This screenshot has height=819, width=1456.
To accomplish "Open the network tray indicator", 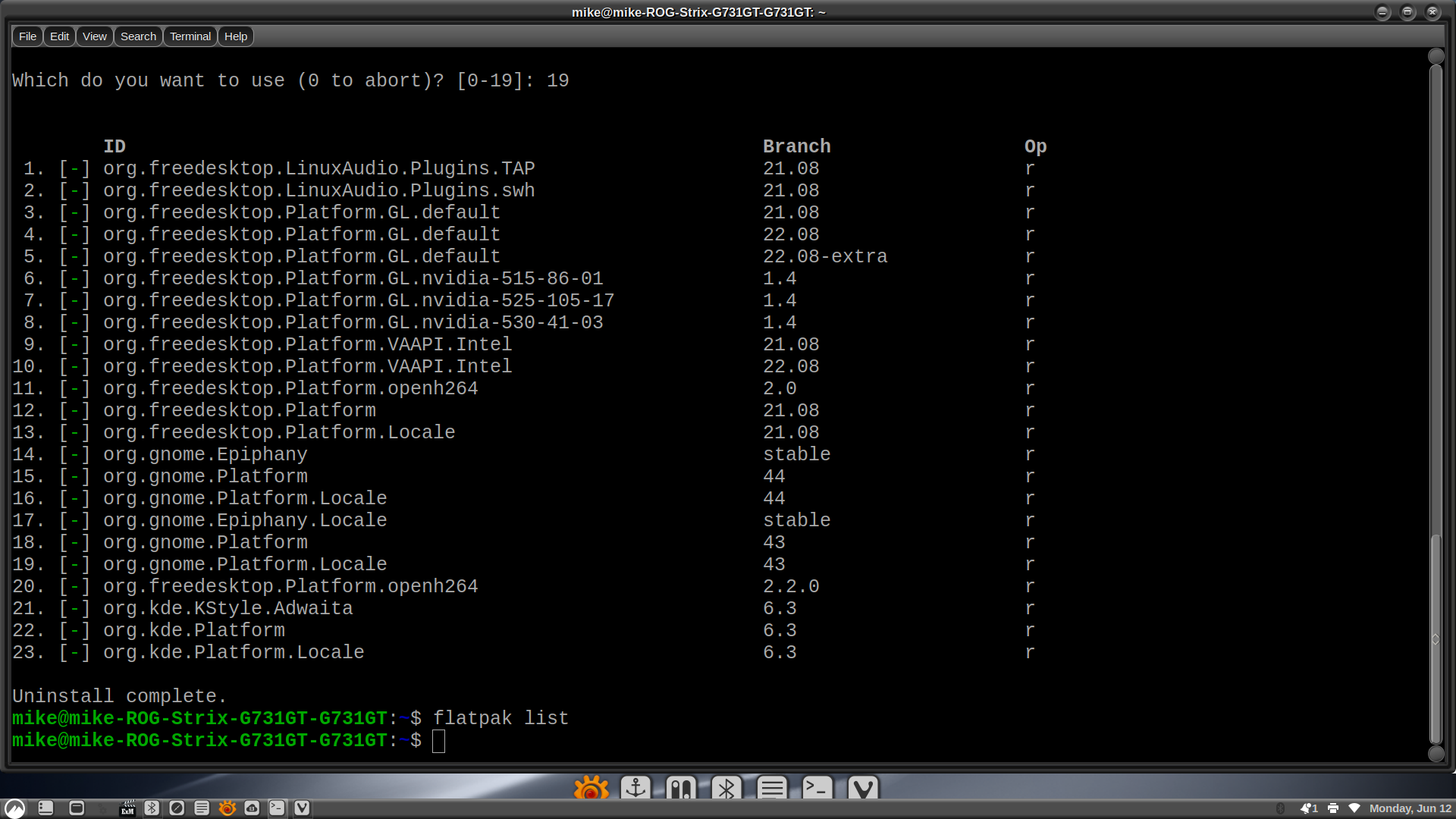I will (x=1354, y=808).
